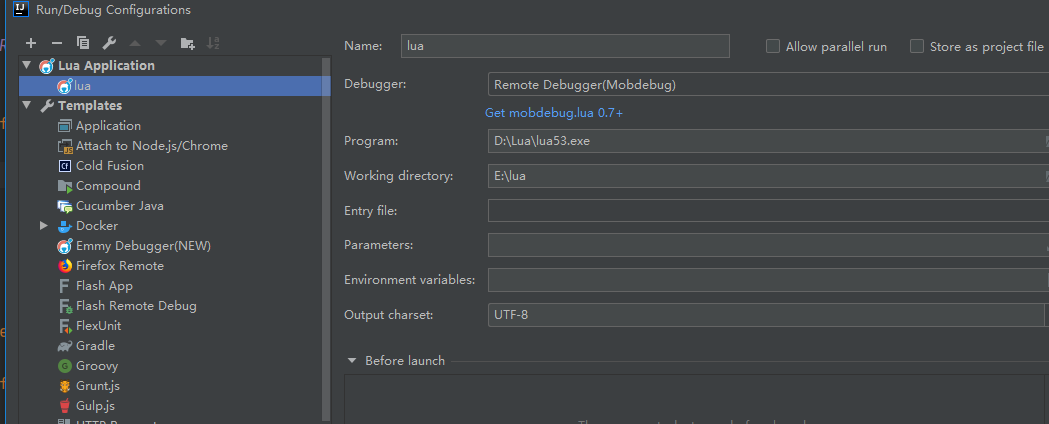Click the Move Down arrow icon

(x=160, y=43)
